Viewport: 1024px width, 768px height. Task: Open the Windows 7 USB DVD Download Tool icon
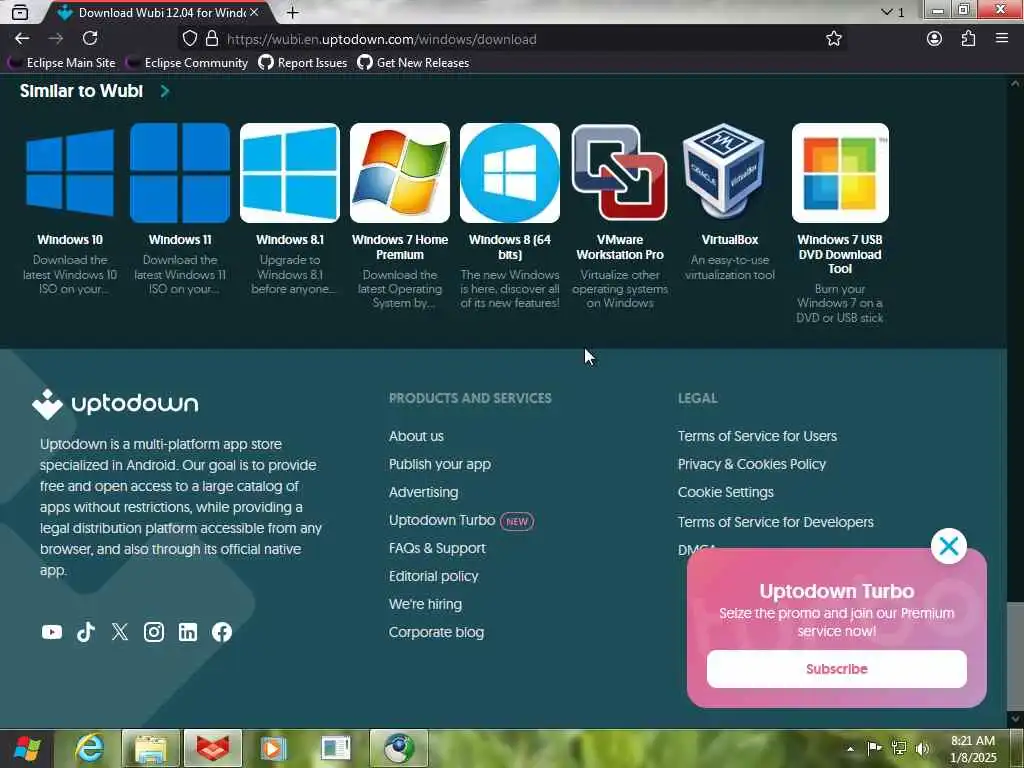[840, 173]
